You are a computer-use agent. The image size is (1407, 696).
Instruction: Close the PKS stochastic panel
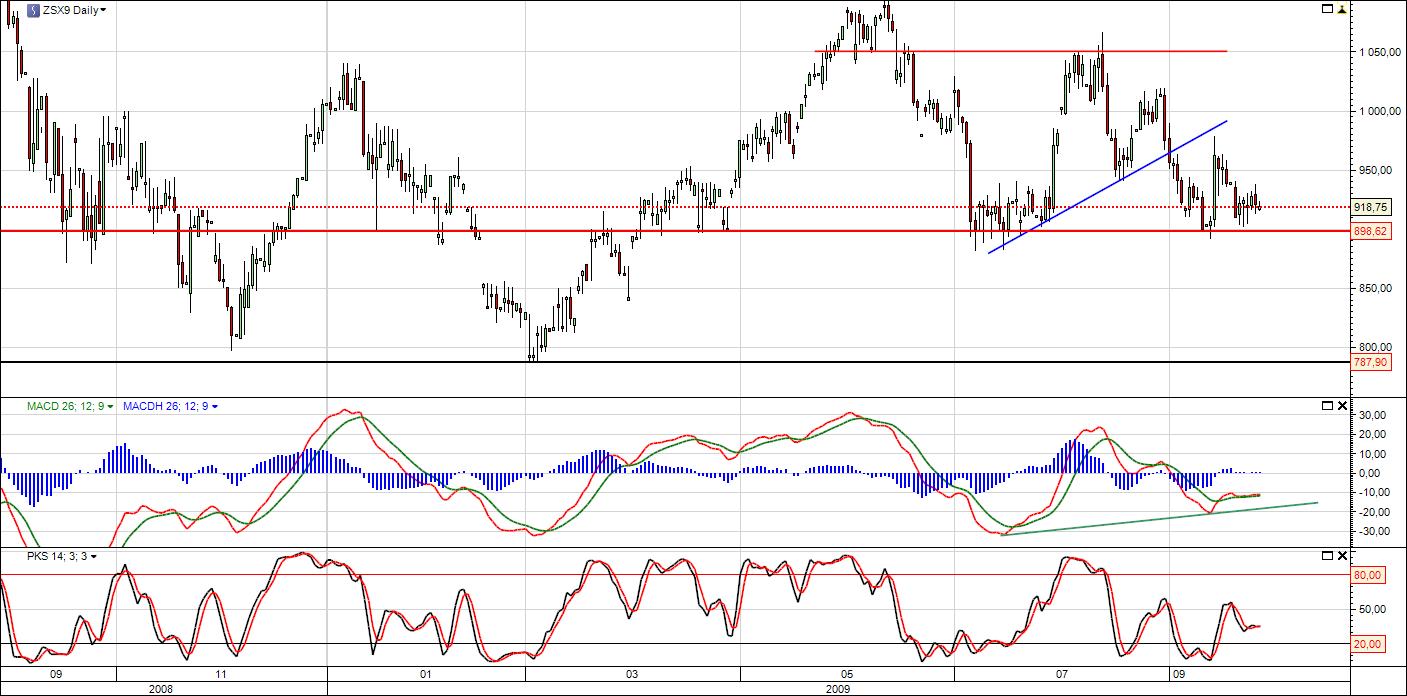click(1342, 554)
